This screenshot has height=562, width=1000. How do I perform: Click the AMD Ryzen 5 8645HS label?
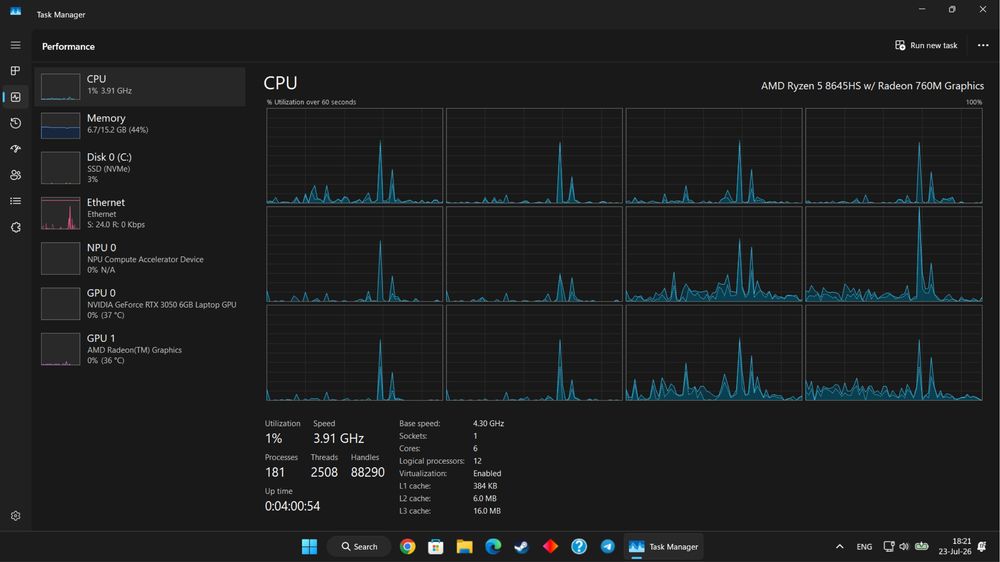[872, 85]
